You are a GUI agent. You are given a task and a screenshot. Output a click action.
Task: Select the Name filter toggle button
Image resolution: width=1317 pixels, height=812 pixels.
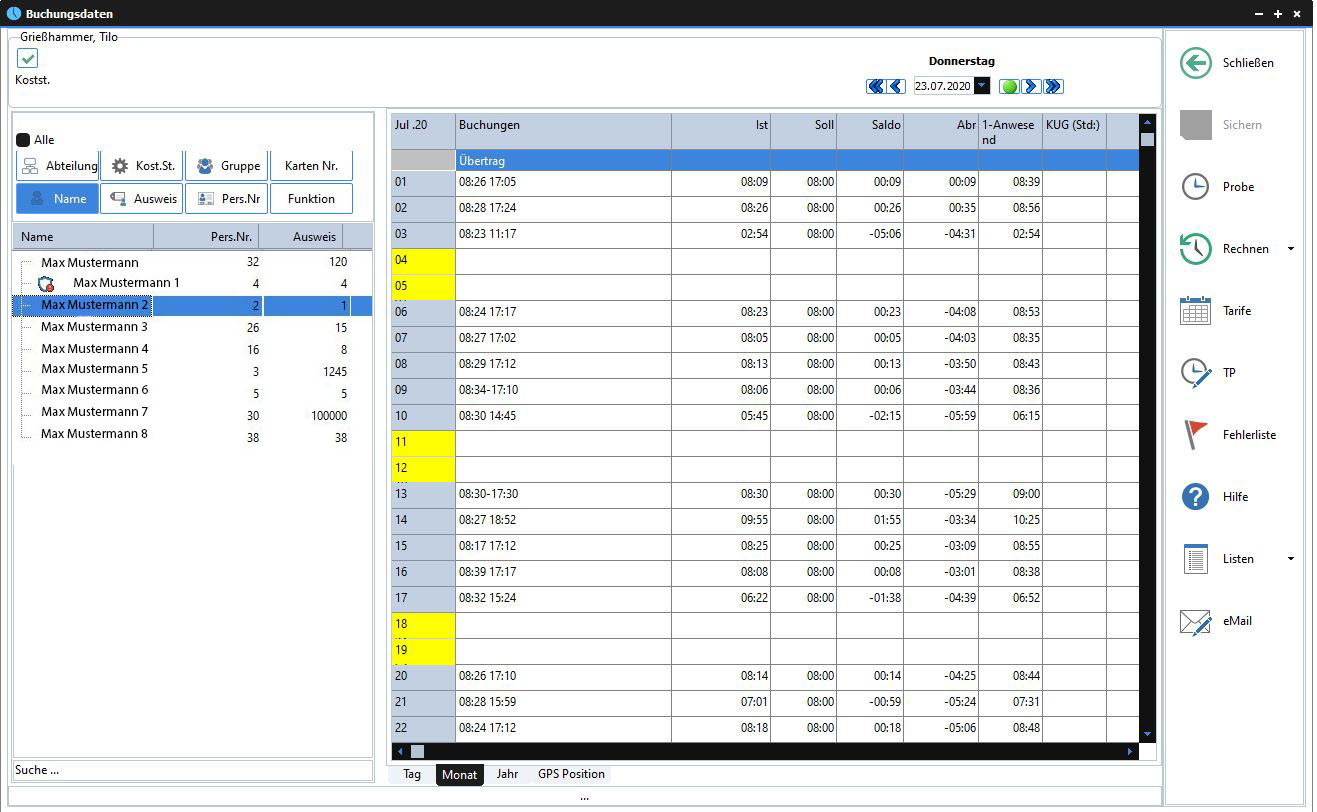58,199
